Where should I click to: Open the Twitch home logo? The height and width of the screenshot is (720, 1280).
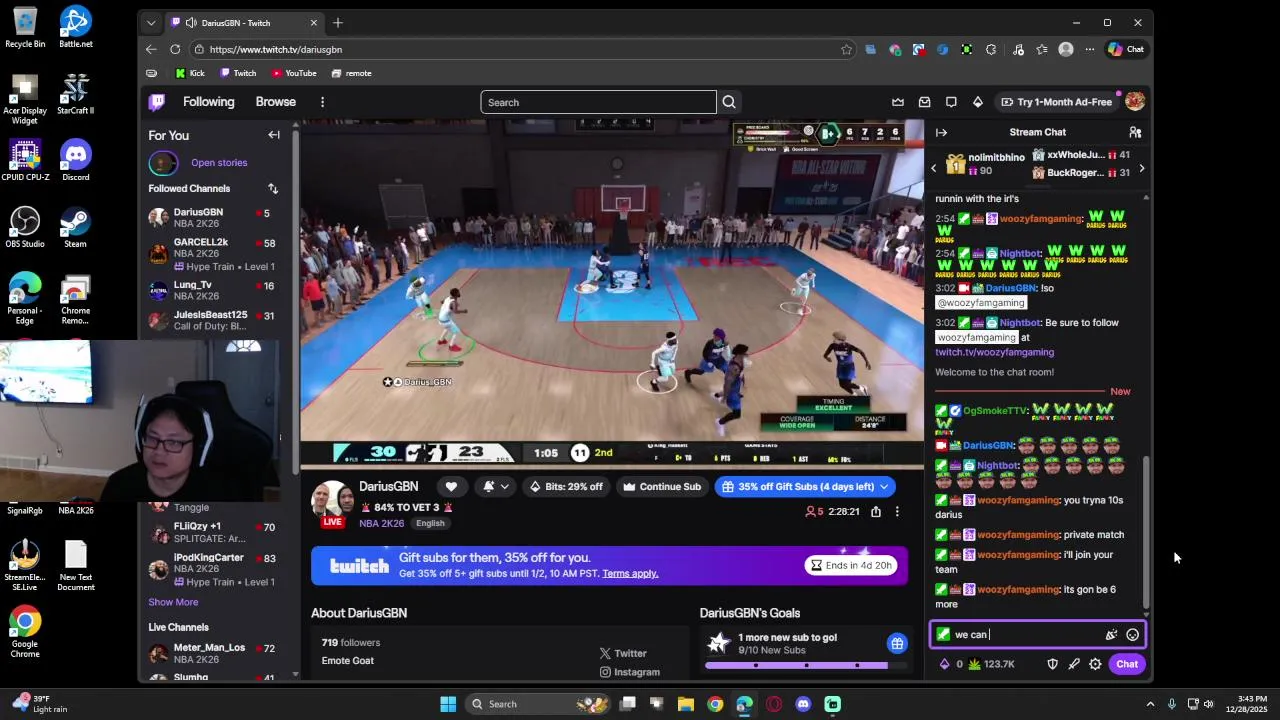click(157, 102)
